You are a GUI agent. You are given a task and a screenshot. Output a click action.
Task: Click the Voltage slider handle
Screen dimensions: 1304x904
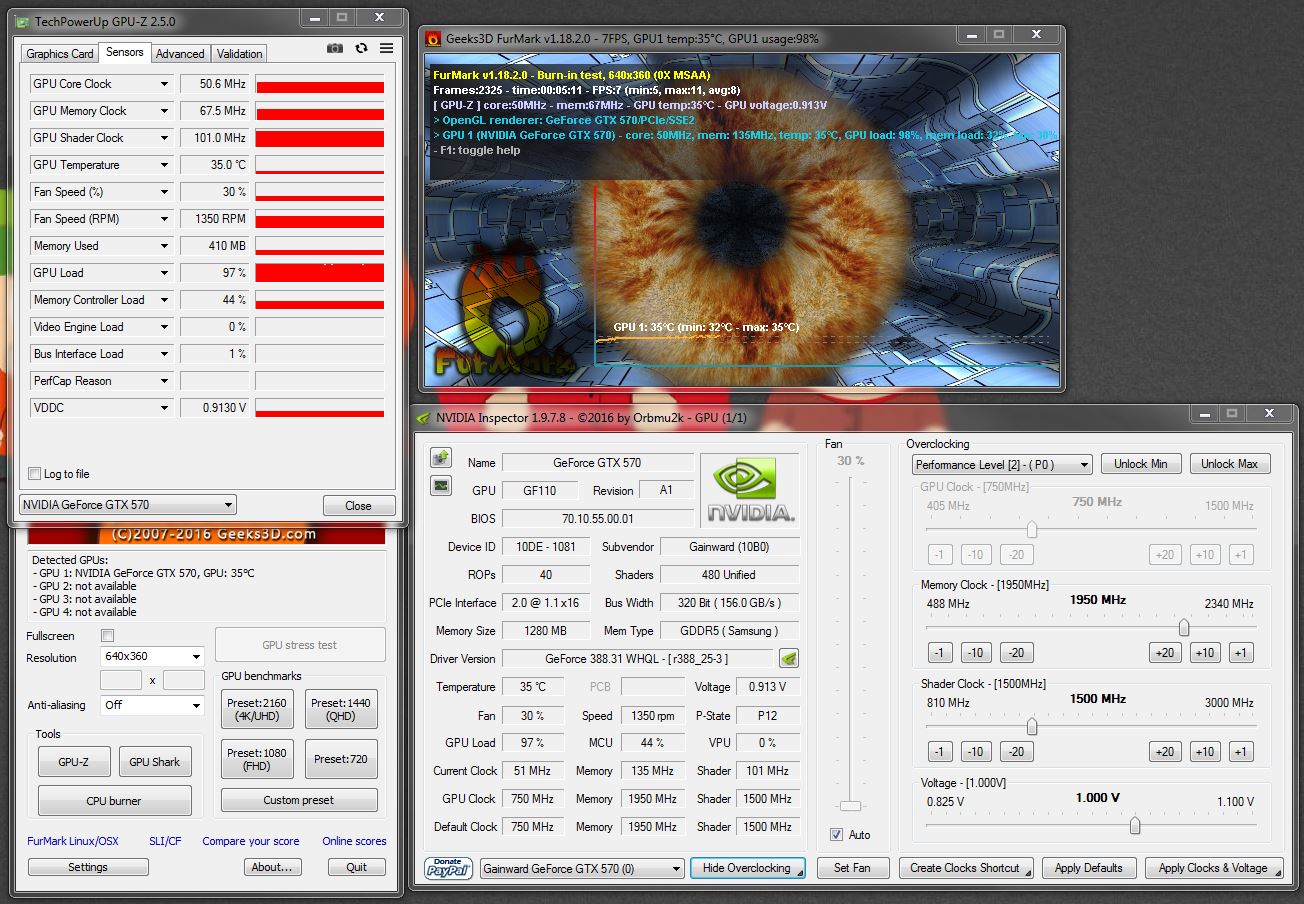pos(1135,825)
